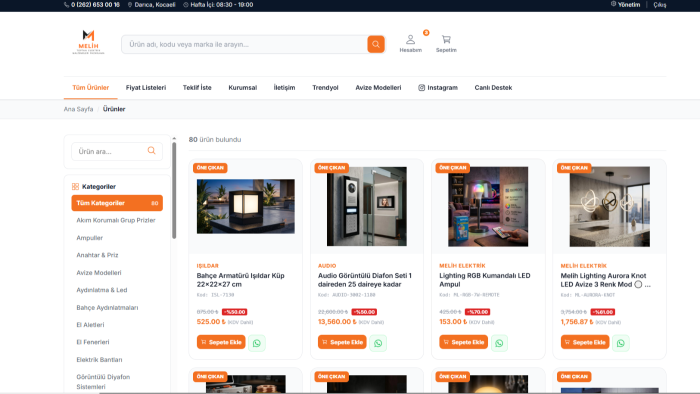
Task: Click the 13,560.00 ₺ price
Action: click(337, 322)
